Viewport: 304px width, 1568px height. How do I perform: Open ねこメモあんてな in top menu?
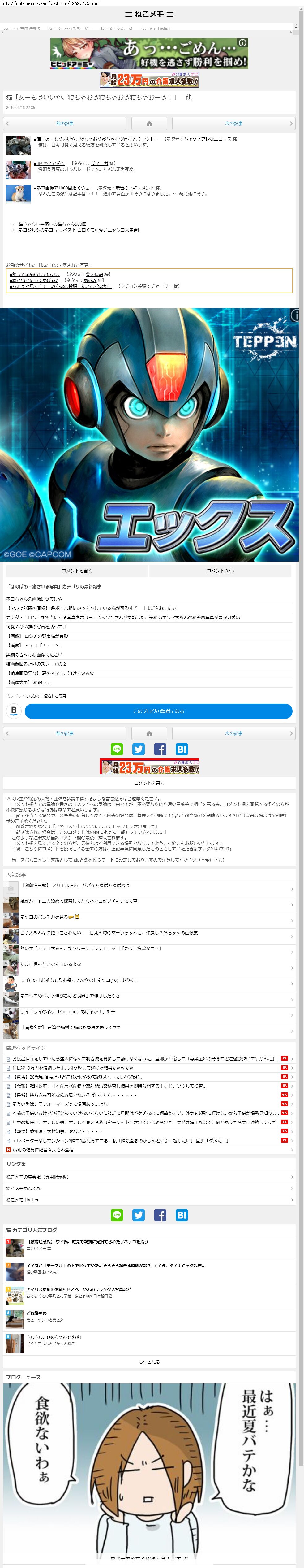click(x=117, y=28)
